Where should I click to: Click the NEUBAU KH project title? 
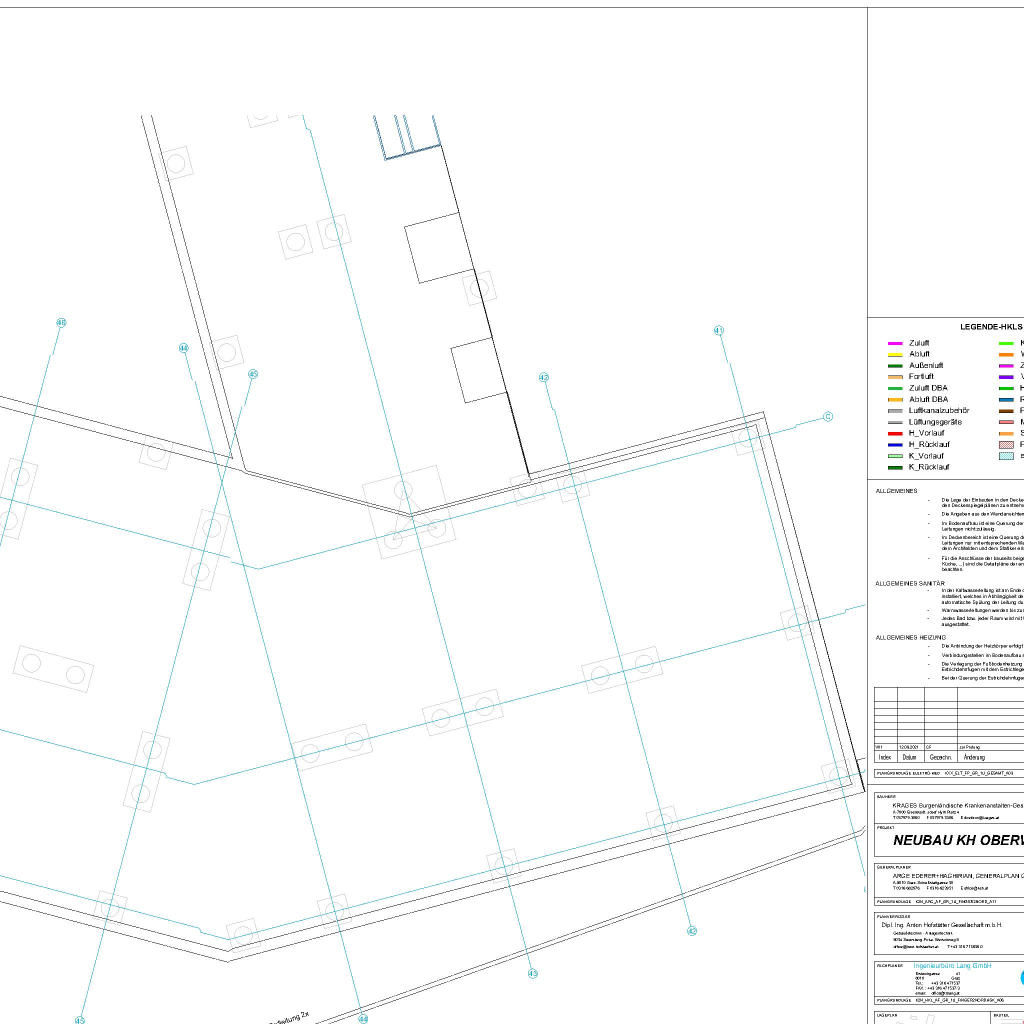(x=957, y=841)
